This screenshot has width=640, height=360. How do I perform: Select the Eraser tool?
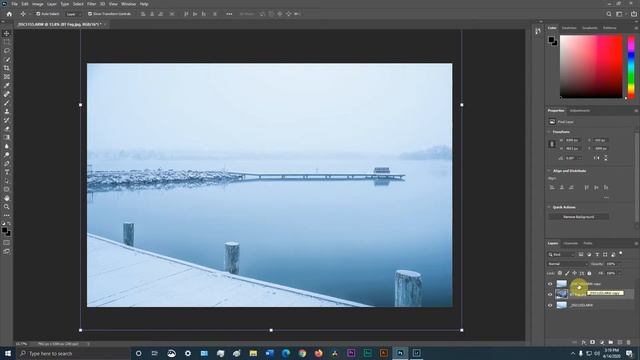pyautogui.click(x=7, y=129)
